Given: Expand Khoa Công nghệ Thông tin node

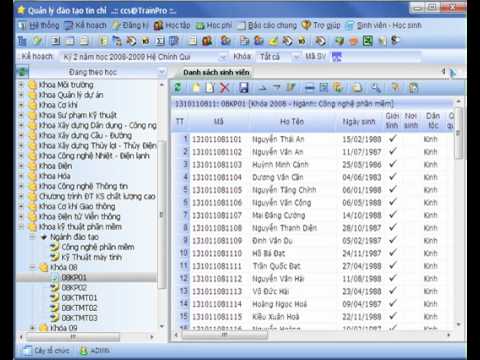Looking at the screenshot, I should pos(21,186).
